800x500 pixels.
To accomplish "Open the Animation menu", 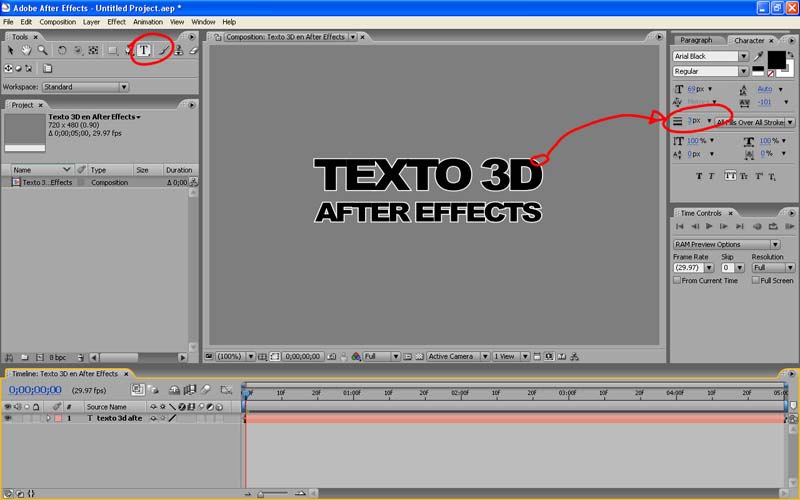I will click(148, 22).
